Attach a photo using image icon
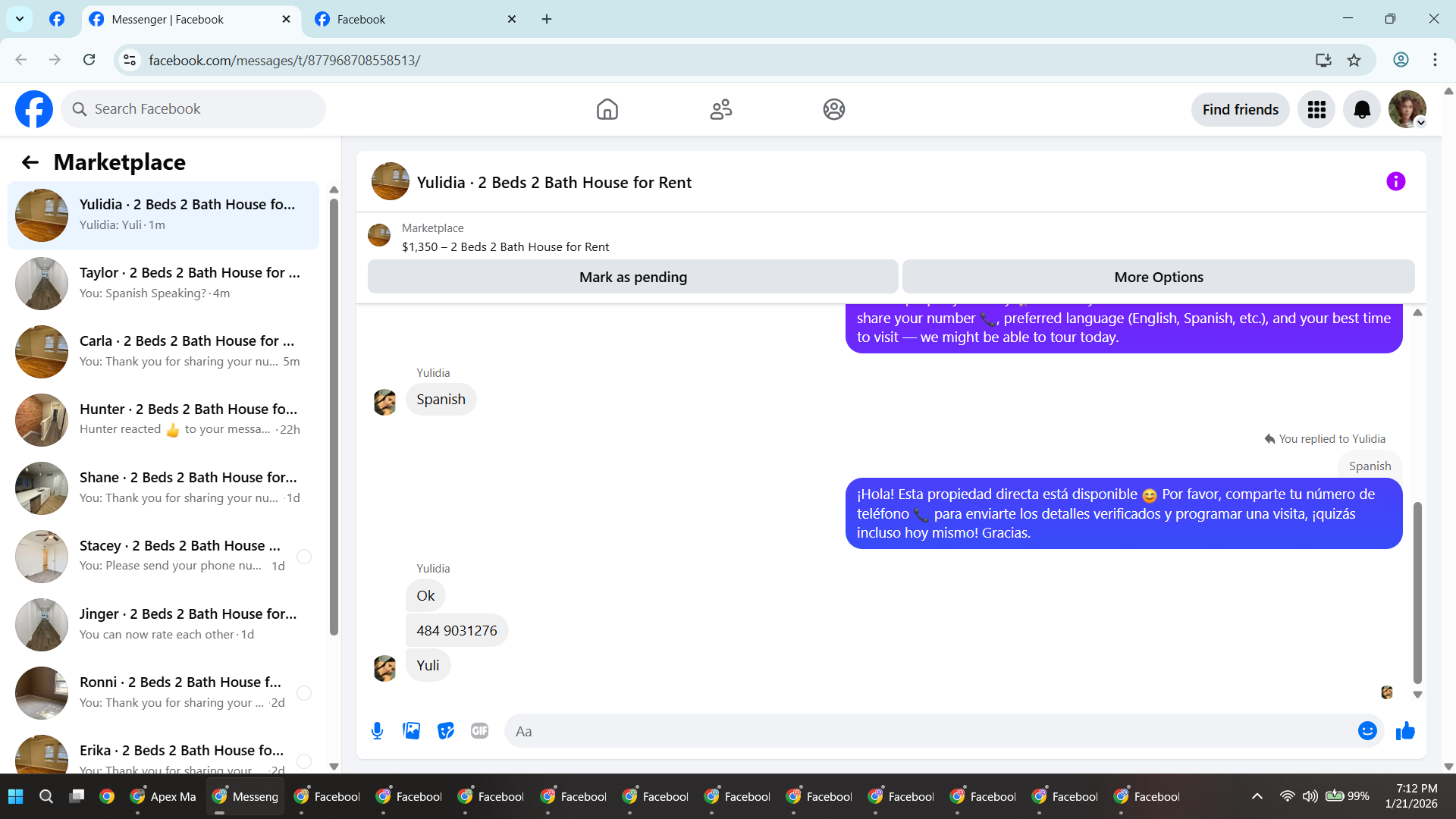 [x=411, y=731]
